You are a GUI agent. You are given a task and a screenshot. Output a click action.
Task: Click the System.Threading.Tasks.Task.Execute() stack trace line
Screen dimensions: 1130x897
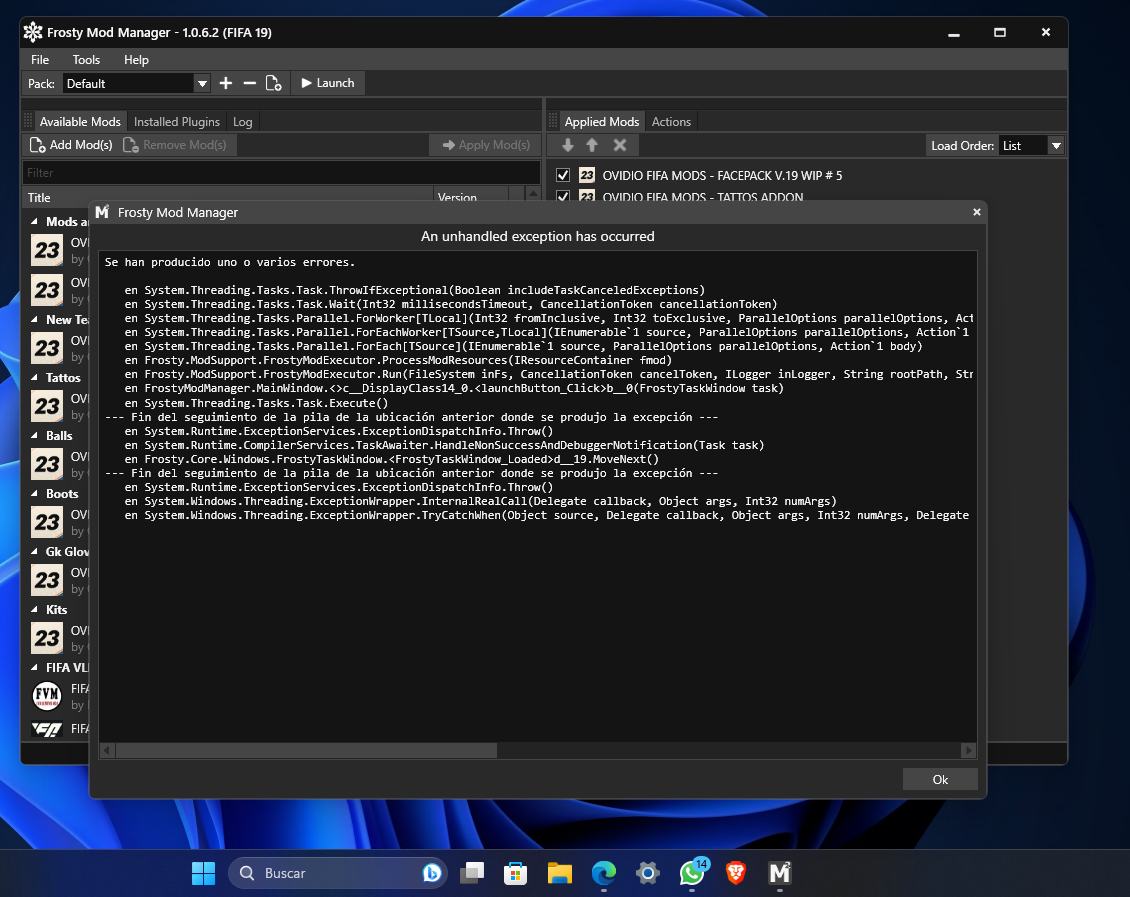tap(256, 403)
